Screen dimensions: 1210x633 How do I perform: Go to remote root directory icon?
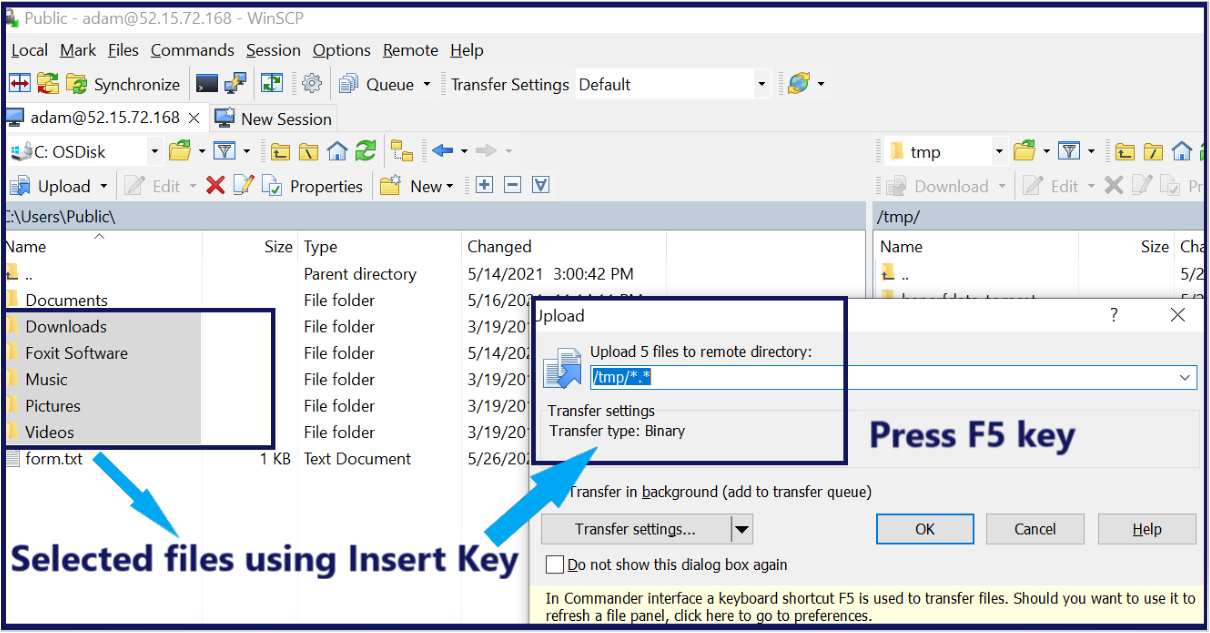1153,152
